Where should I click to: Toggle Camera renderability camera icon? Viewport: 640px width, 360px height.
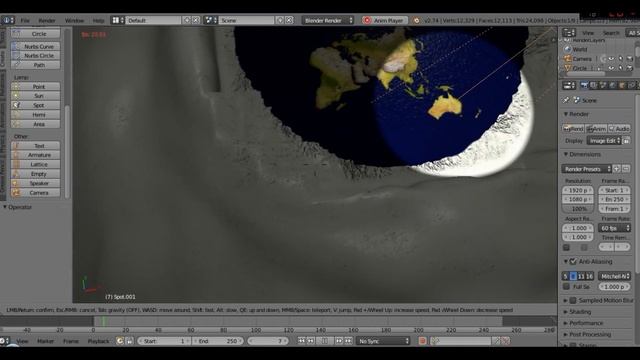[x=630, y=59]
